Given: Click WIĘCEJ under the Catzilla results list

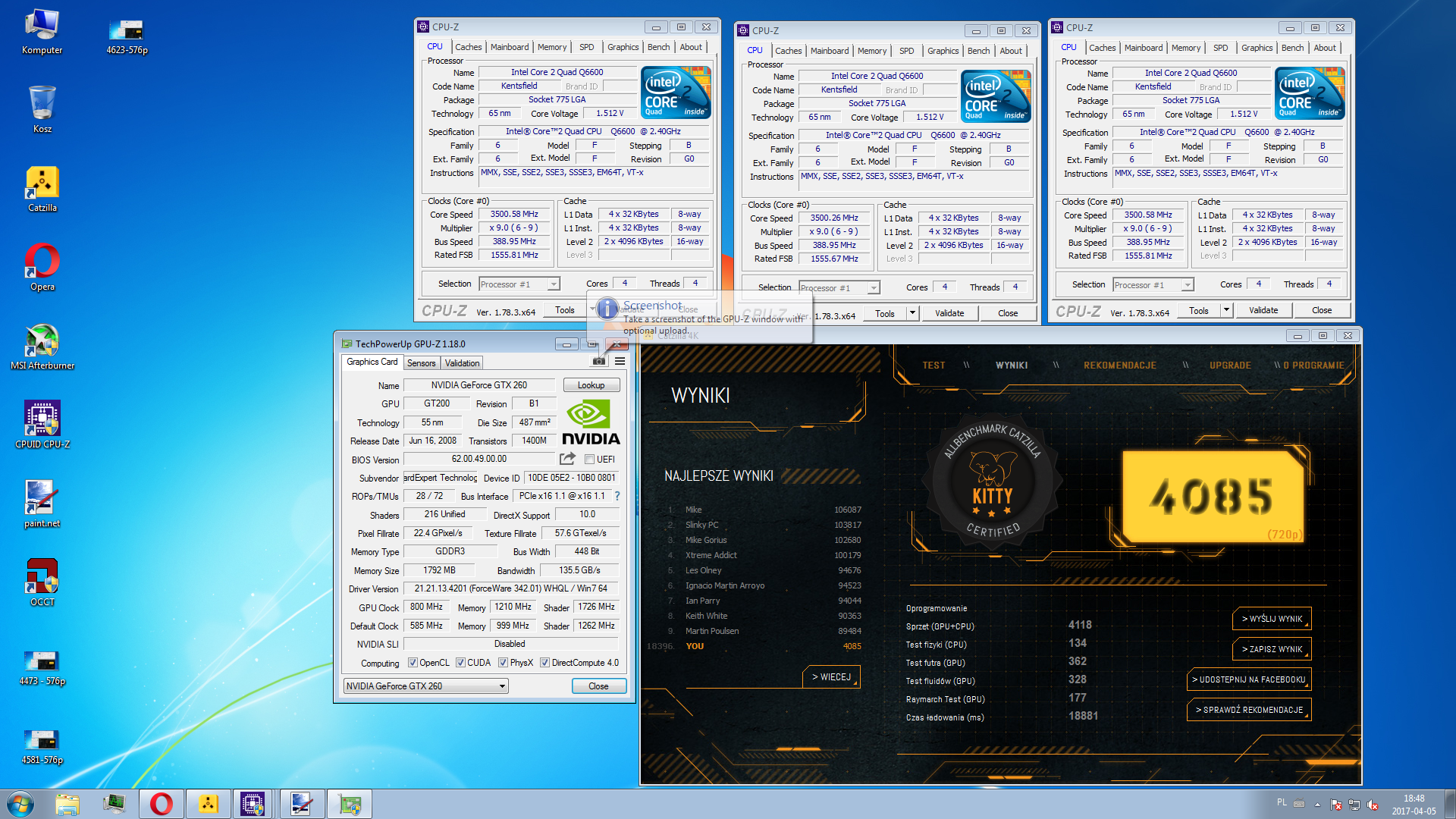Looking at the screenshot, I should [x=831, y=676].
